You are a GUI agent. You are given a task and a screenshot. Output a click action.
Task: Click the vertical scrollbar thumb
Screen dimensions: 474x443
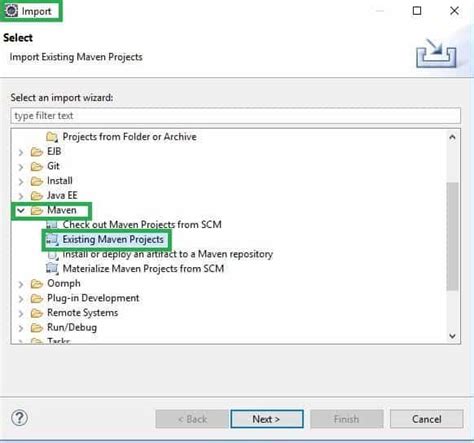[452, 236]
